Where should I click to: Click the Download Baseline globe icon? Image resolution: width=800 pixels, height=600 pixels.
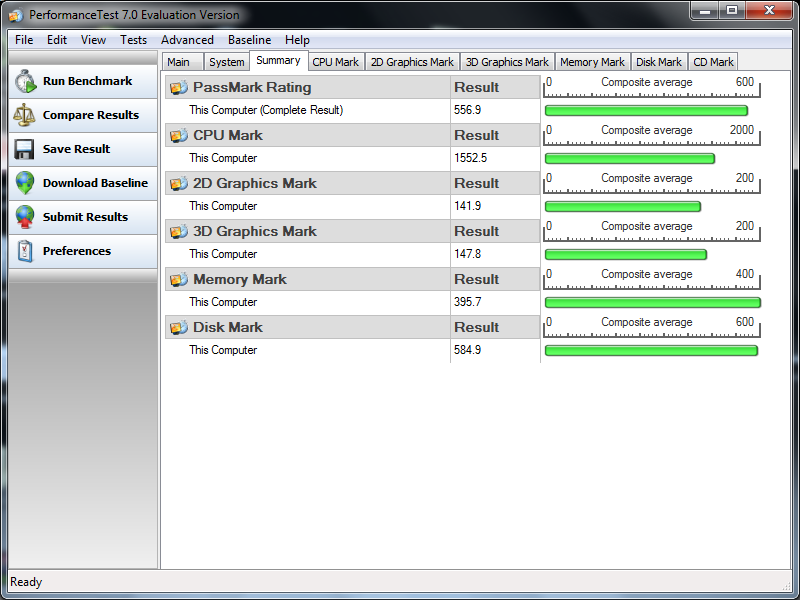tap(24, 183)
